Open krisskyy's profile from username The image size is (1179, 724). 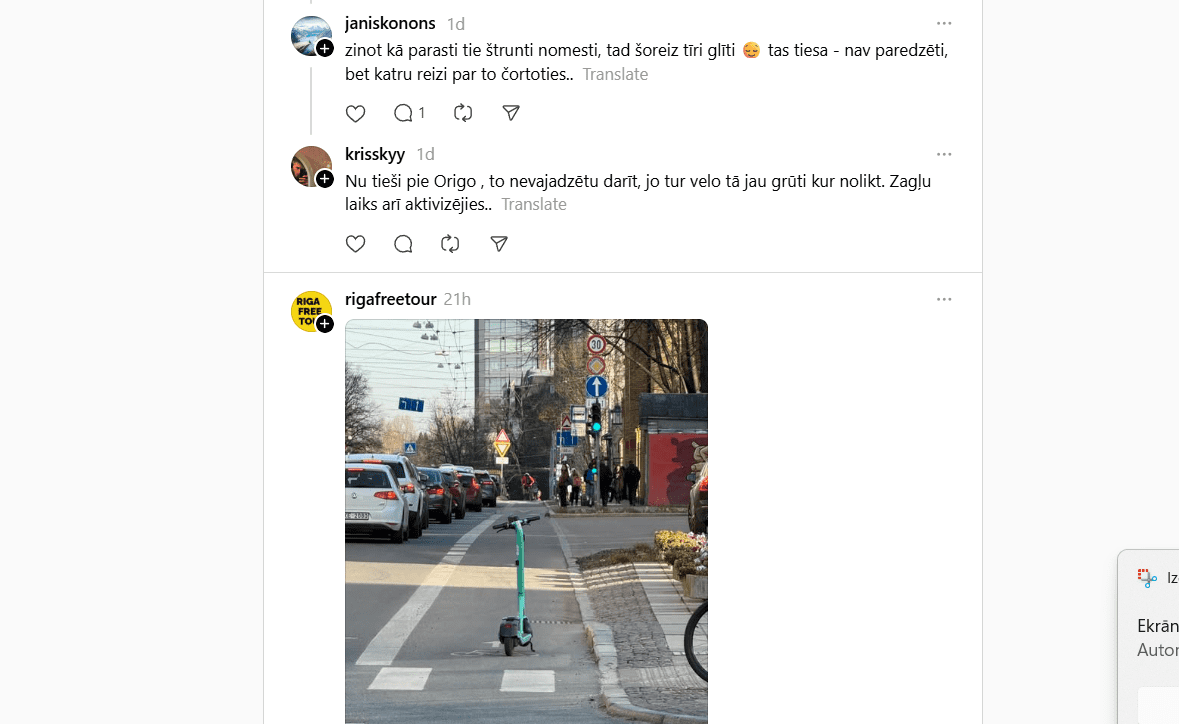(x=374, y=154)
